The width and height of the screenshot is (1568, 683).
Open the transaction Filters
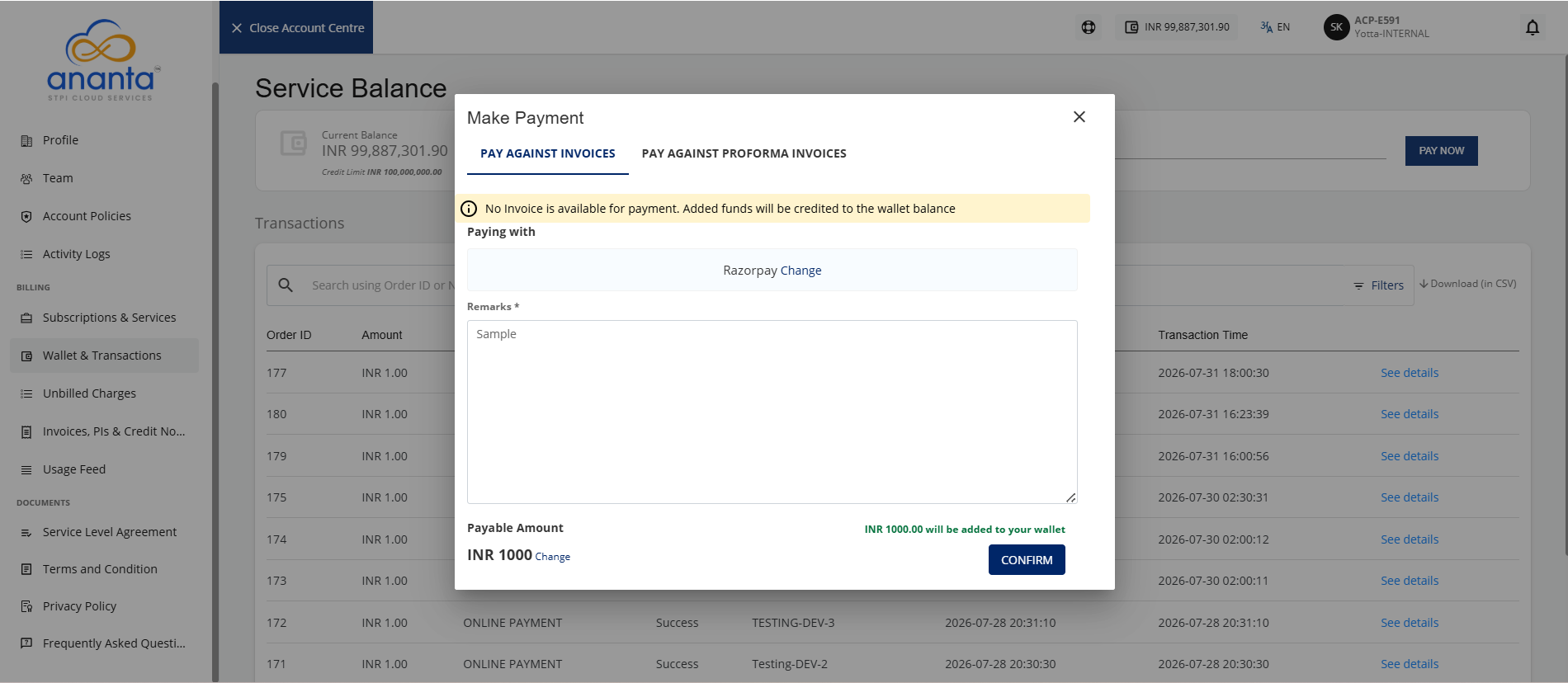pos(1379,285)
